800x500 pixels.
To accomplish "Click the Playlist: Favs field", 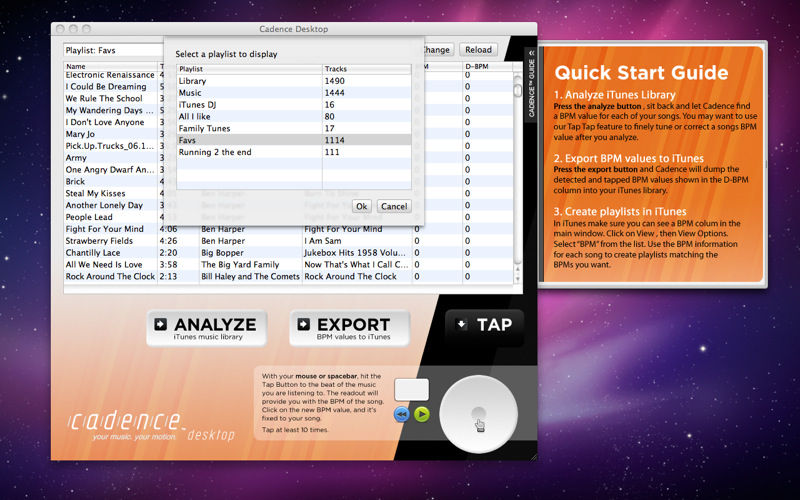I will point(114,50).
